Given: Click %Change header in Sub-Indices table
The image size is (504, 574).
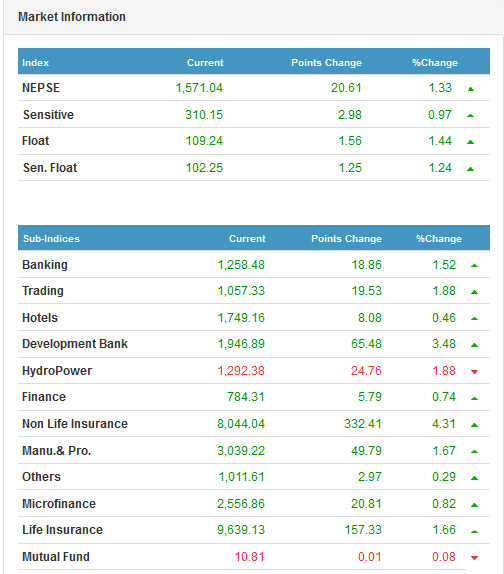Looking at the screenshot, I should tap(439, 239).
